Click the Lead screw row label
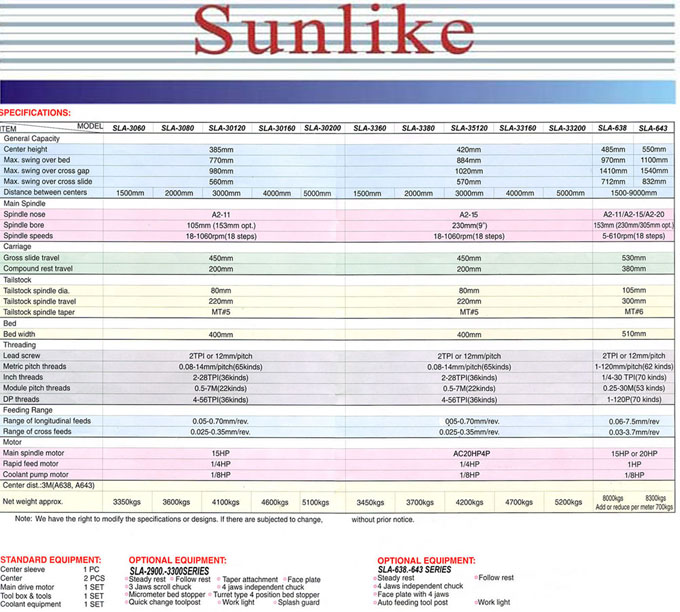680x612 pixels. [x=22, y=356]
